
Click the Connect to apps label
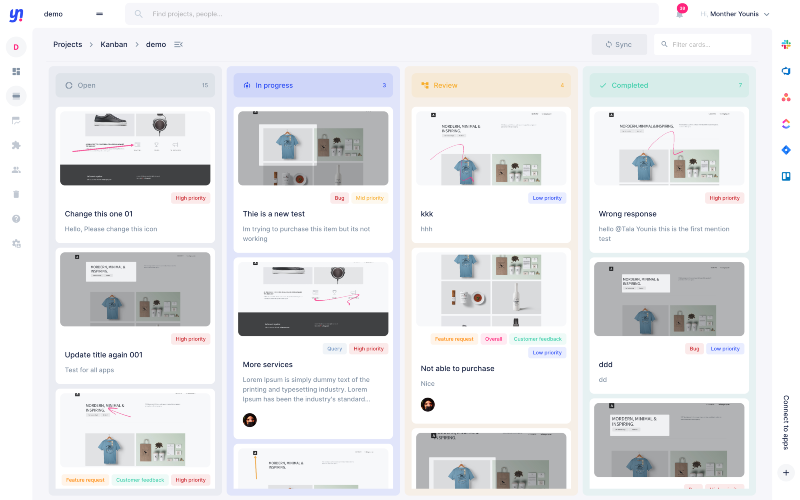click(x=786, y=422)
